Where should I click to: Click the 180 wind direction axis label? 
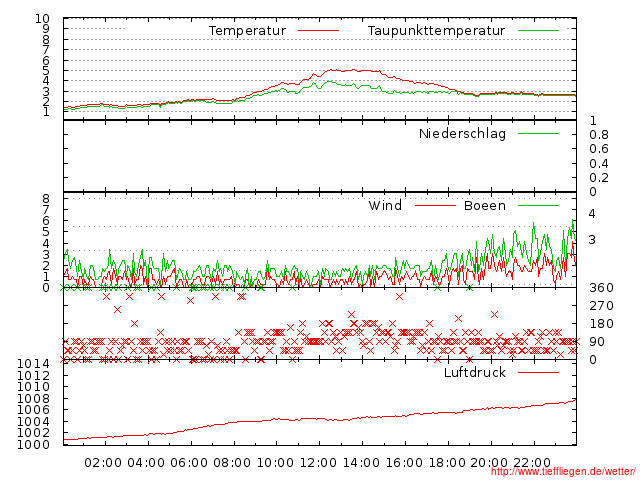(x=601, y=324)
